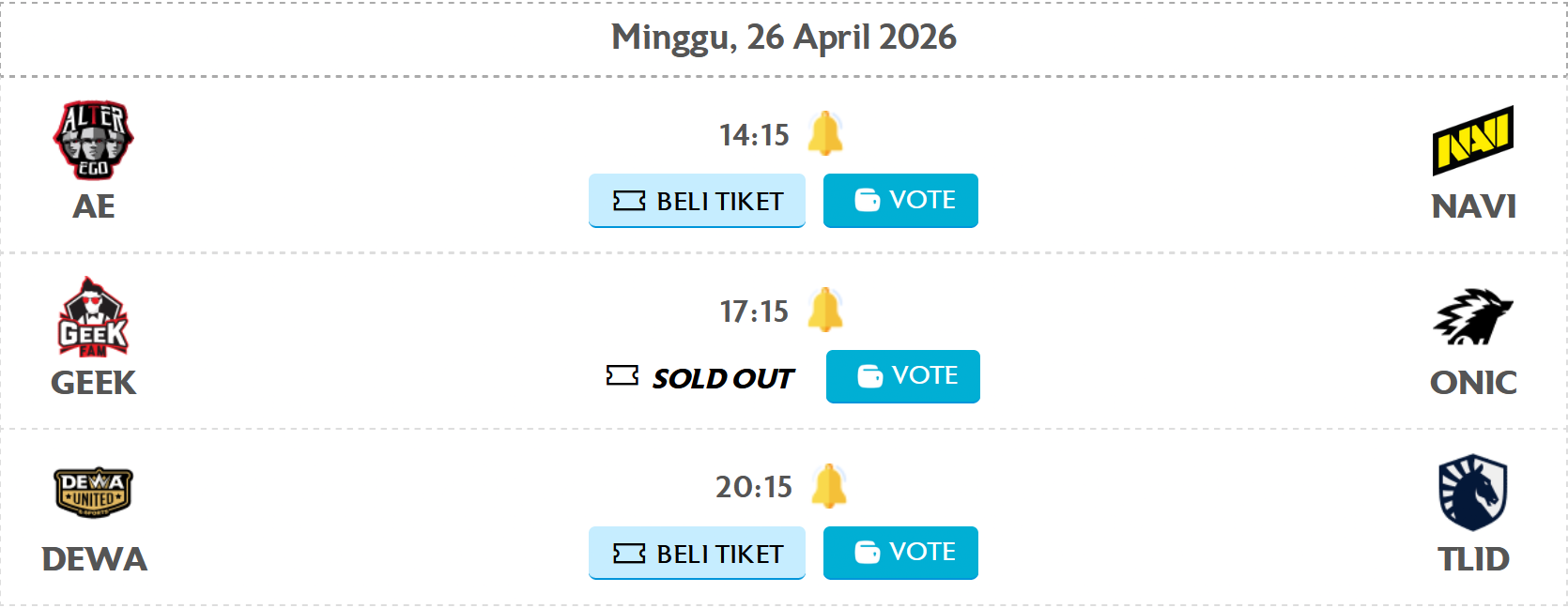Enable notifications for the 20:15 DEWA vs TLID match

[x=830, y=487]
